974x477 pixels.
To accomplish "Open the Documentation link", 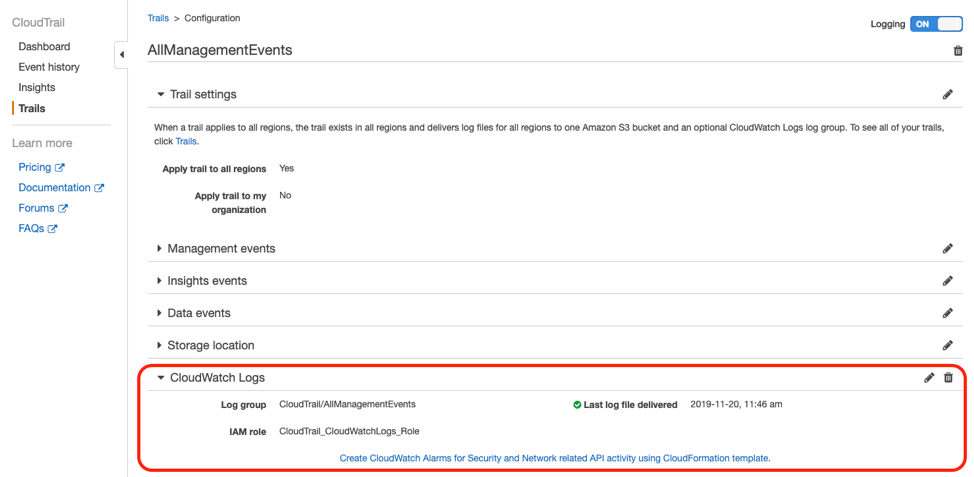I will click(x=54, y=188).
